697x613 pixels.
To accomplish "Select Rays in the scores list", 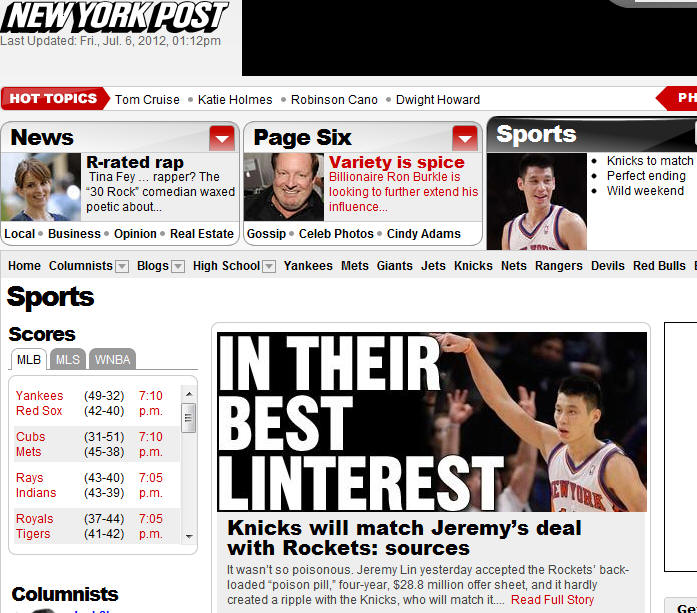I will [30, 478].
